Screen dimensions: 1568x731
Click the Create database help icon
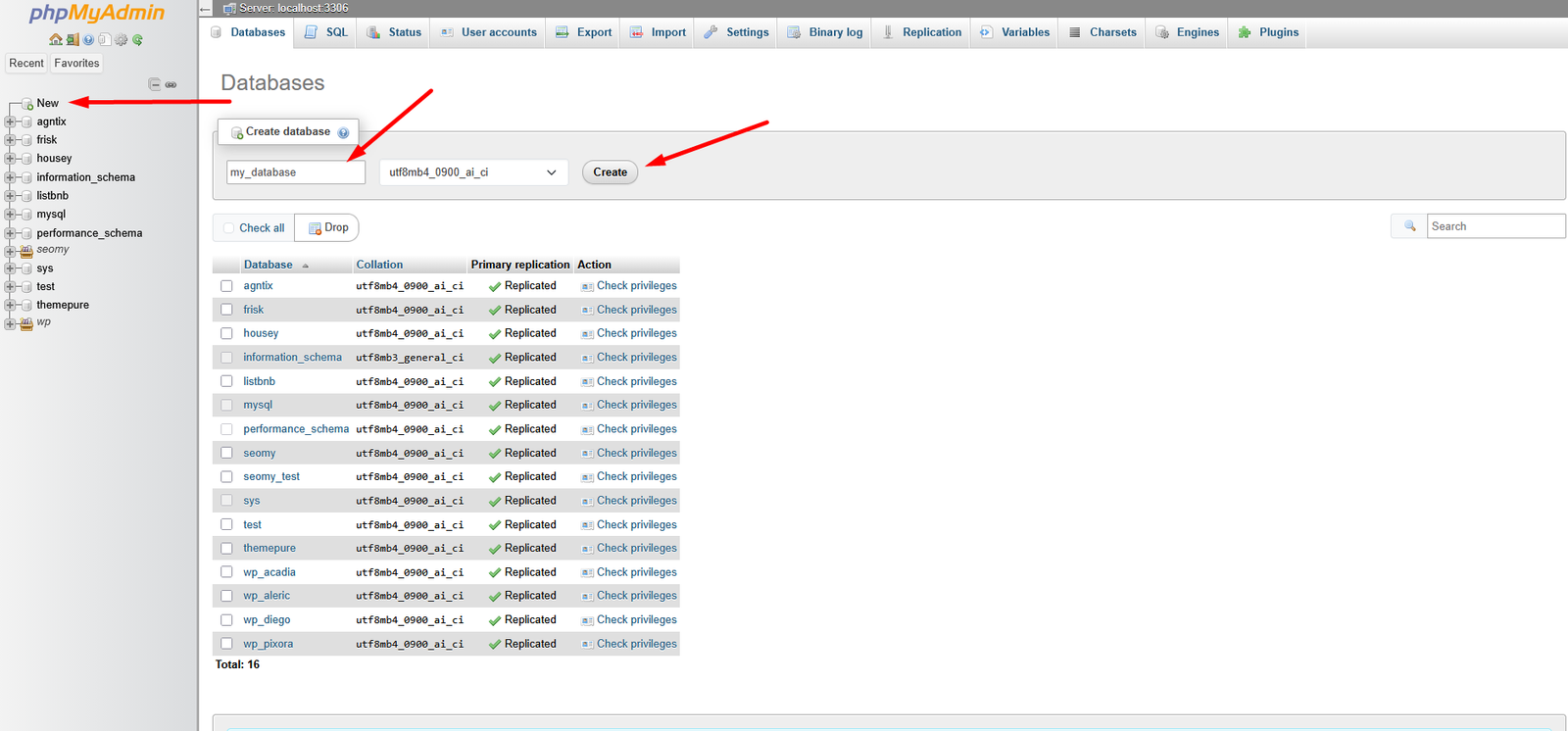pyautogui.click(x=343, y=132)
